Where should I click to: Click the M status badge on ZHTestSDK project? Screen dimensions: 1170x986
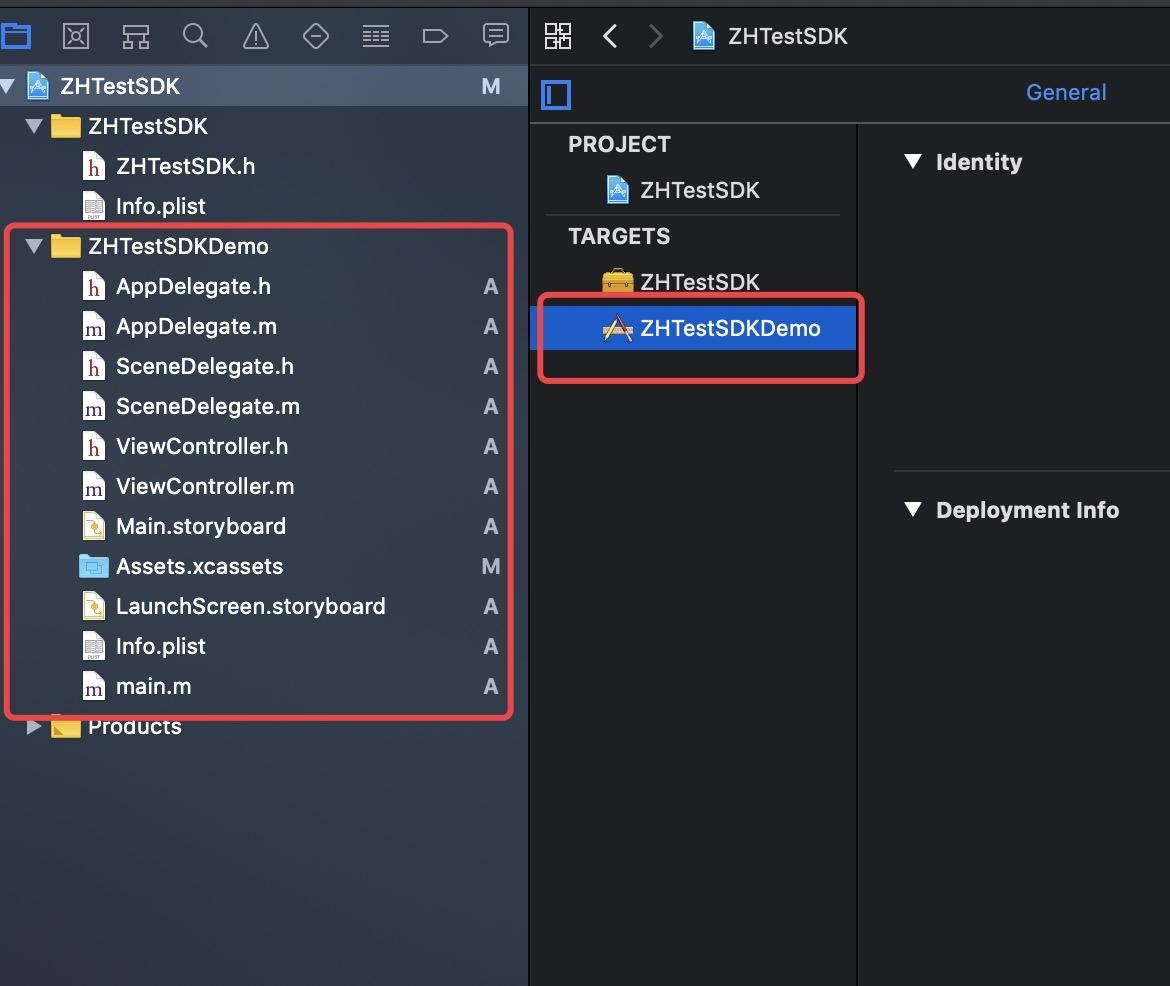click(490, 87)
